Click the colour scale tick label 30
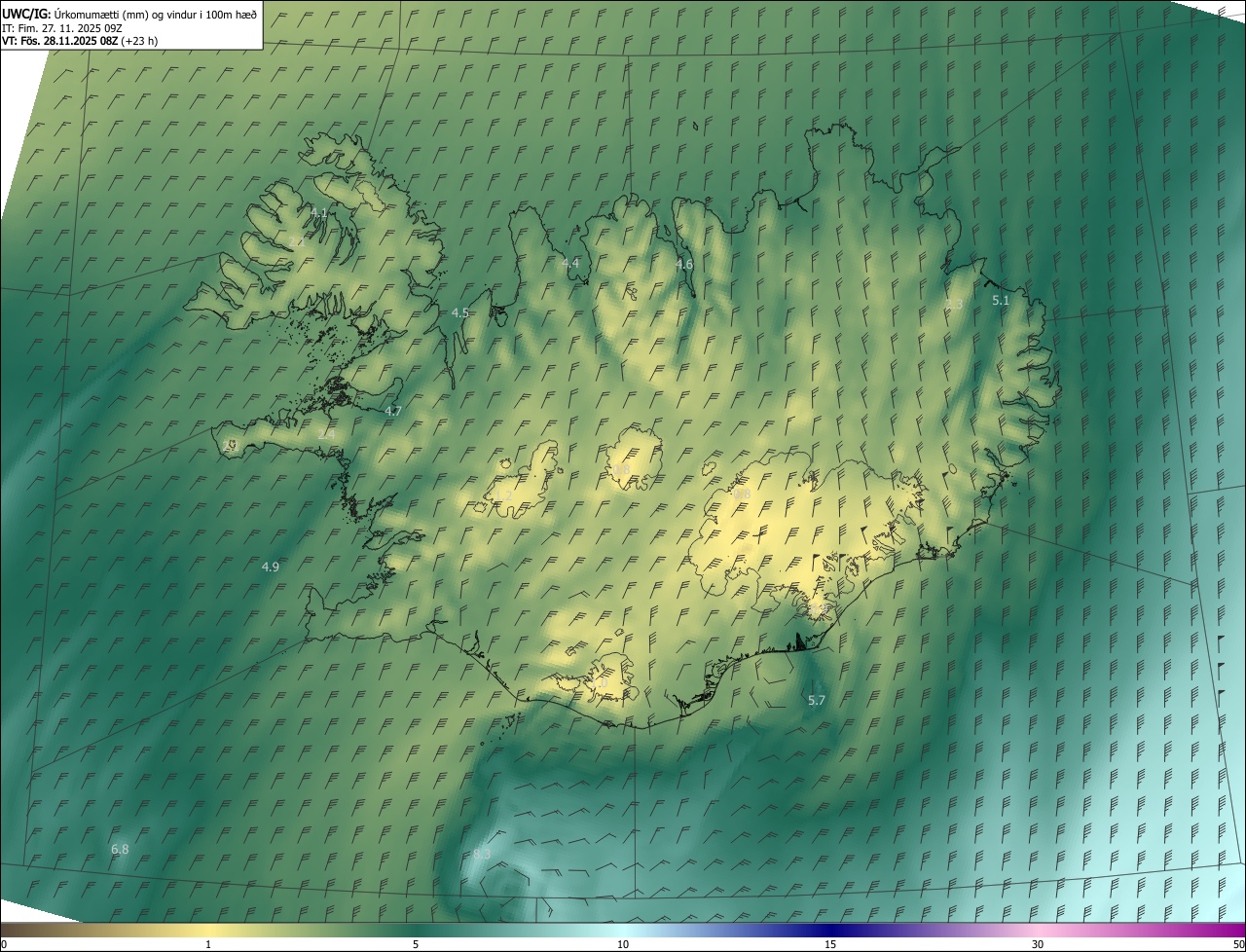 click(1038, 944)
